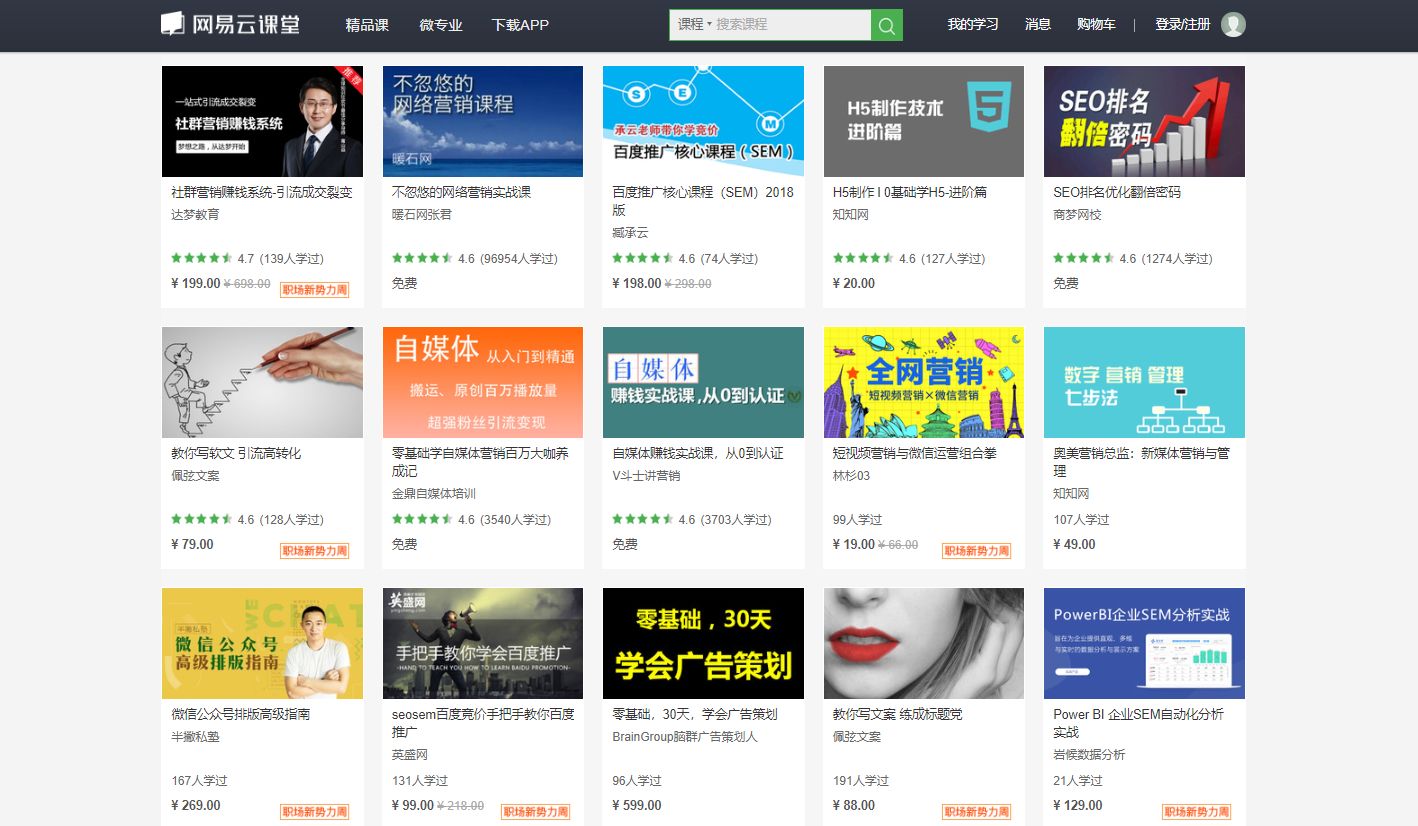This screenshot has width=1418, height=826.
Task: Click provider name V斗士讲营销
Action: coord(646,476)
